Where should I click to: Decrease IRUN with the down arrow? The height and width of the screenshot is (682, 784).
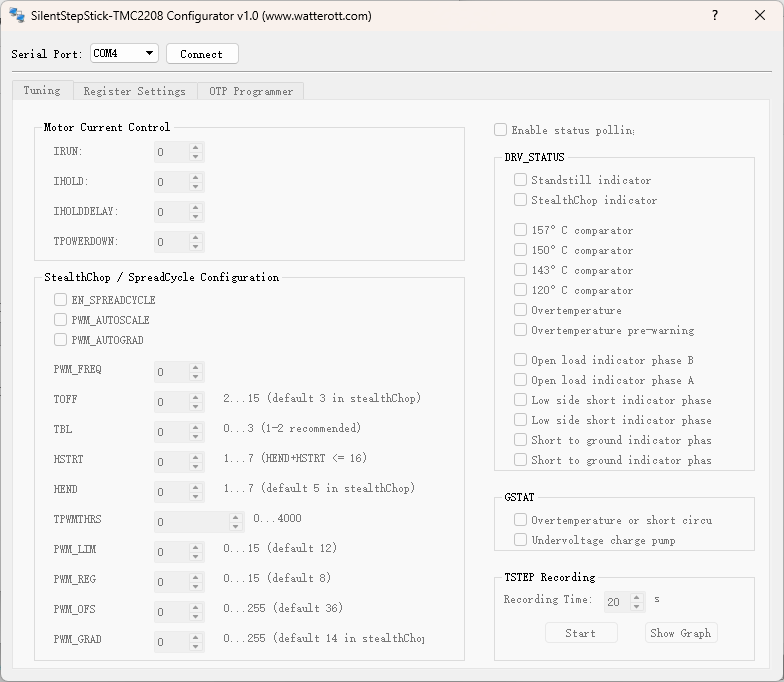[196, 156]
